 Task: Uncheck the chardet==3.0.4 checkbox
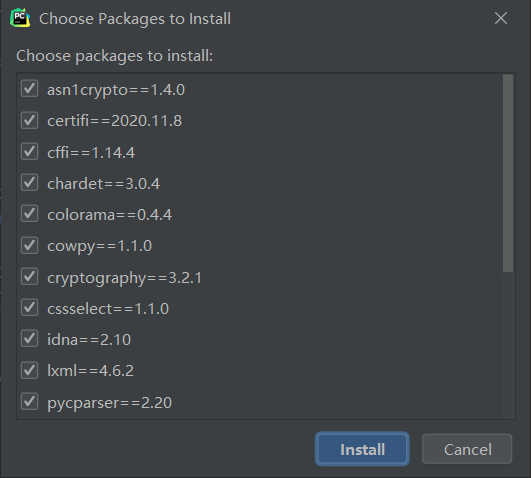click(x=29, y=183)
